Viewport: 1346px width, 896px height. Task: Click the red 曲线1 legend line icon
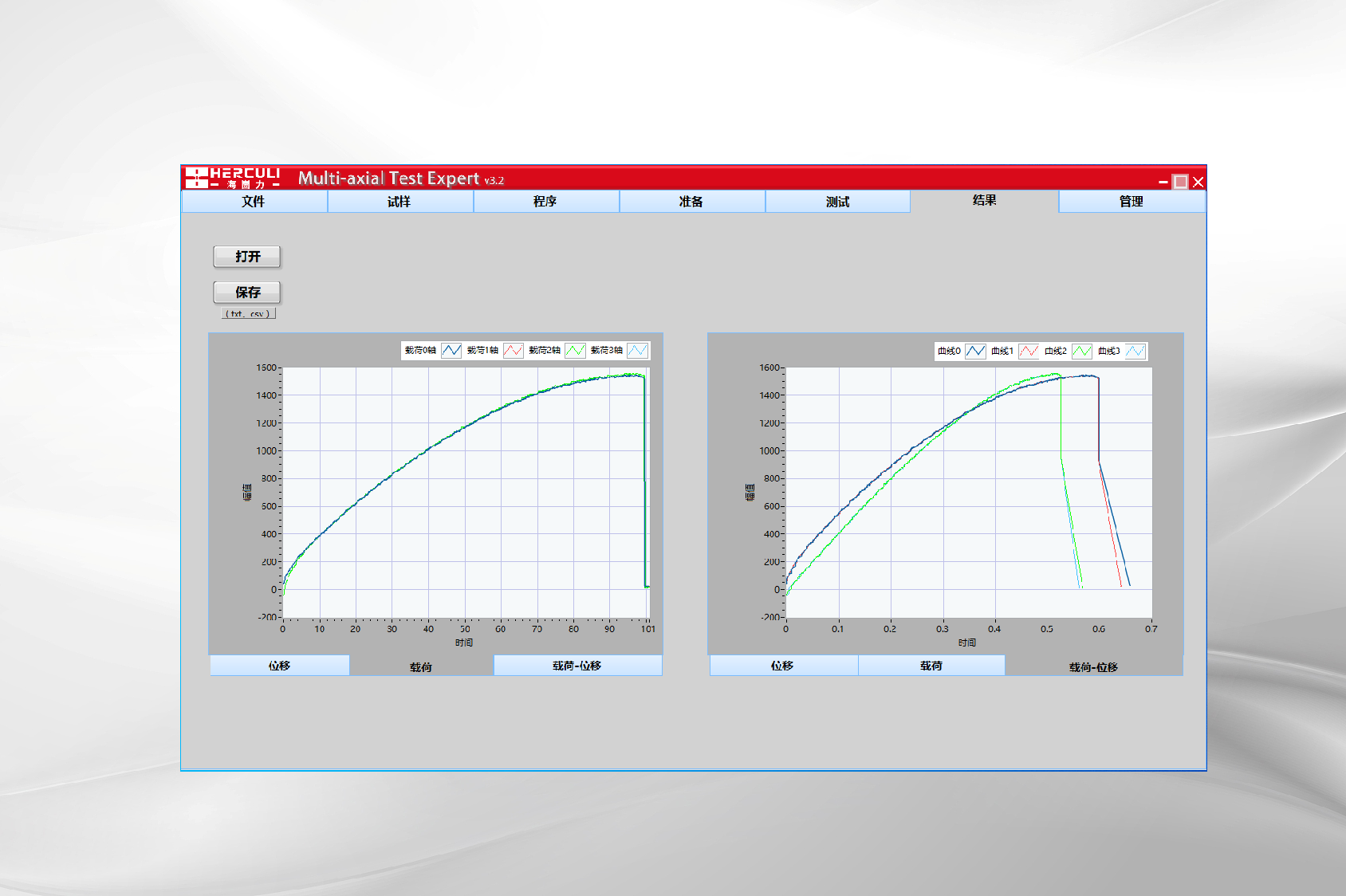[1029, 352]
